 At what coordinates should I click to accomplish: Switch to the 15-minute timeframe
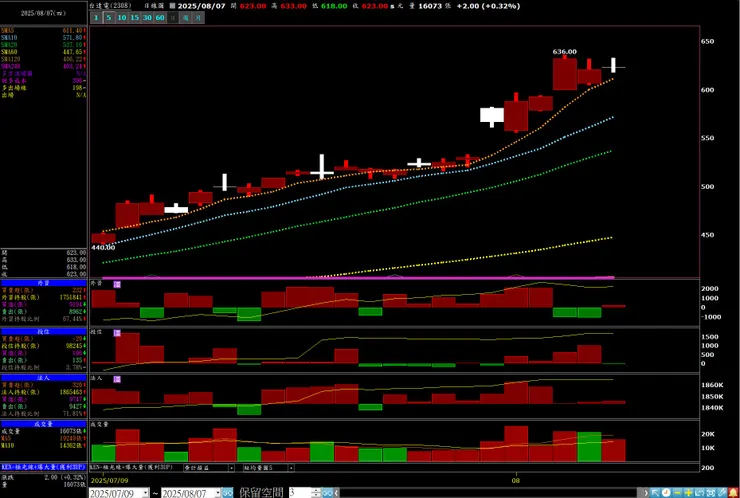pos(135,17)
